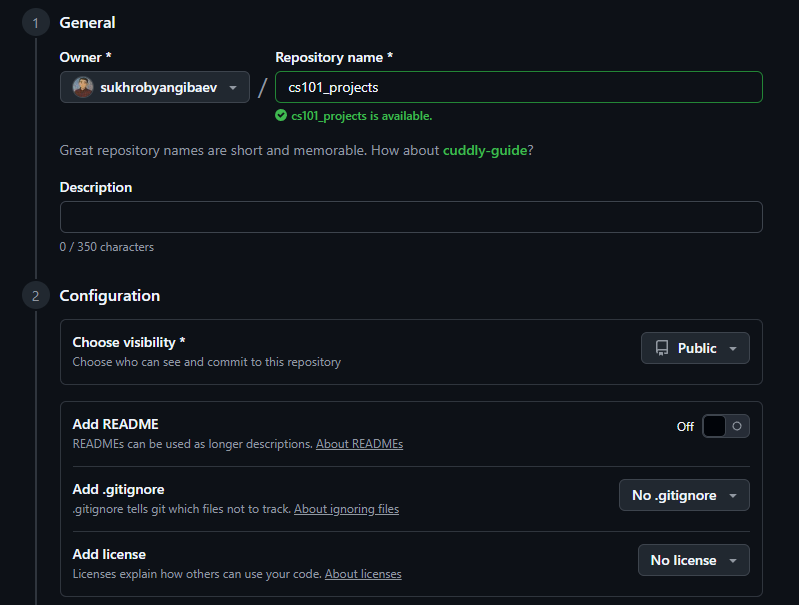Open the Public visibility dropdown
Viewport: 799px width, 605px height.
point(695,348)
